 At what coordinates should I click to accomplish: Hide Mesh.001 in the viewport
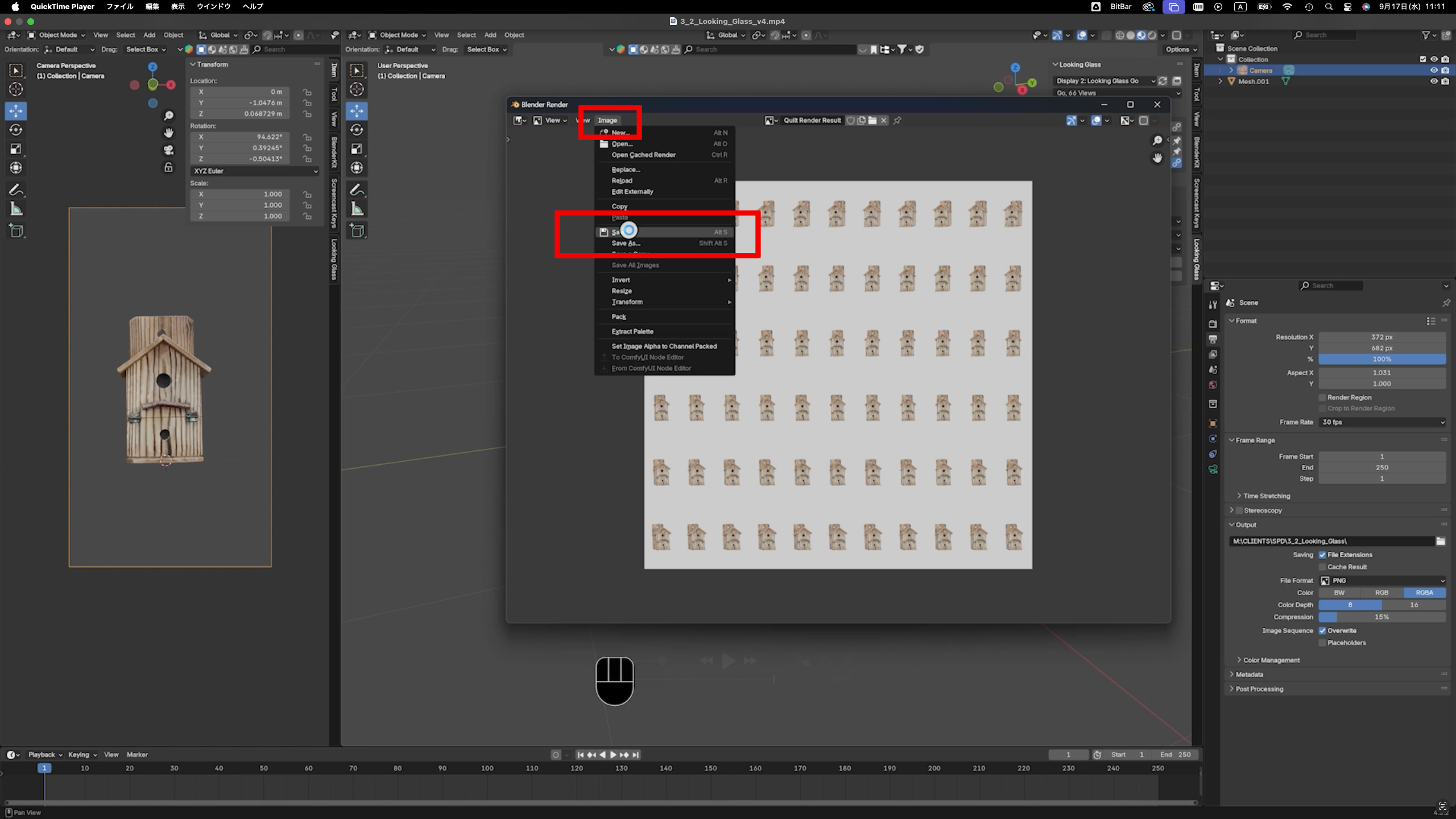(x=1434, y=81)
